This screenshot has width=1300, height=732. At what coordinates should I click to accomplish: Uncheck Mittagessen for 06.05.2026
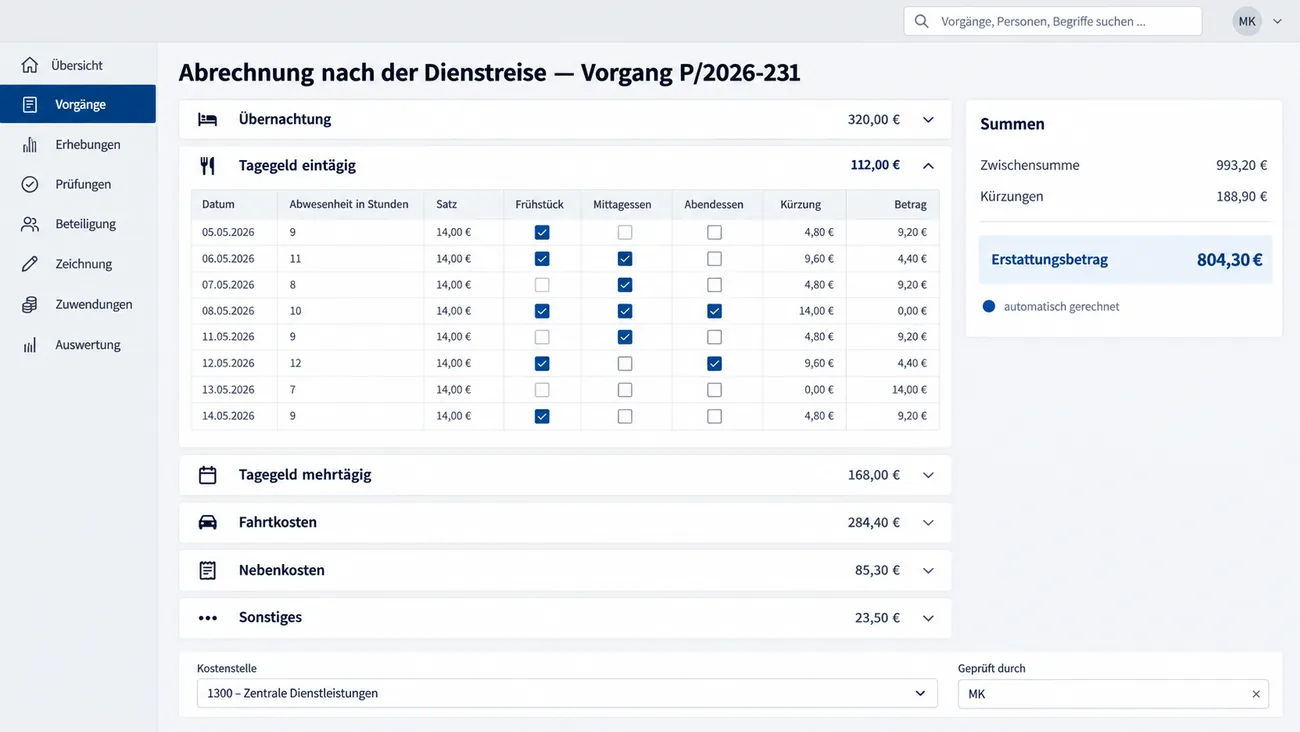[x=625, y=258]
